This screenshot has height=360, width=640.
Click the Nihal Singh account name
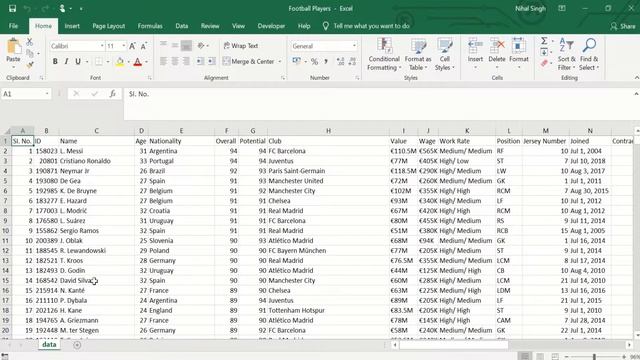(x=530, y=8)
